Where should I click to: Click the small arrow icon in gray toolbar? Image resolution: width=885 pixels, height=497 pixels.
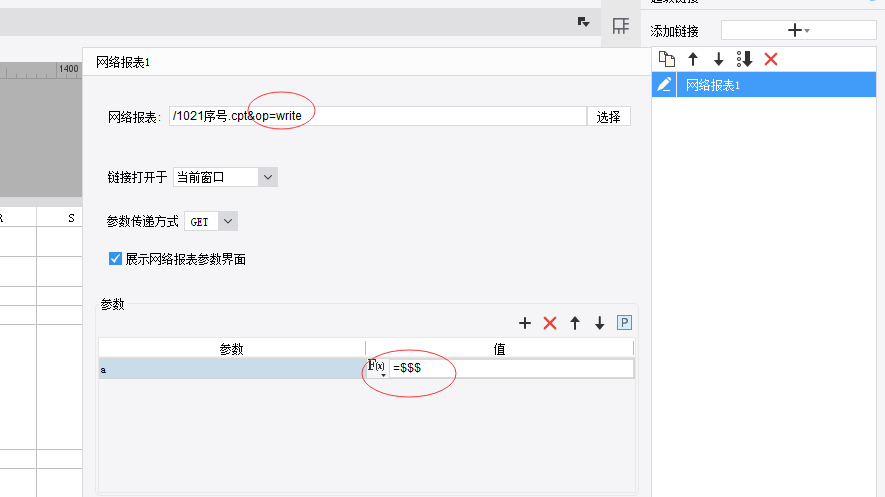584,22
